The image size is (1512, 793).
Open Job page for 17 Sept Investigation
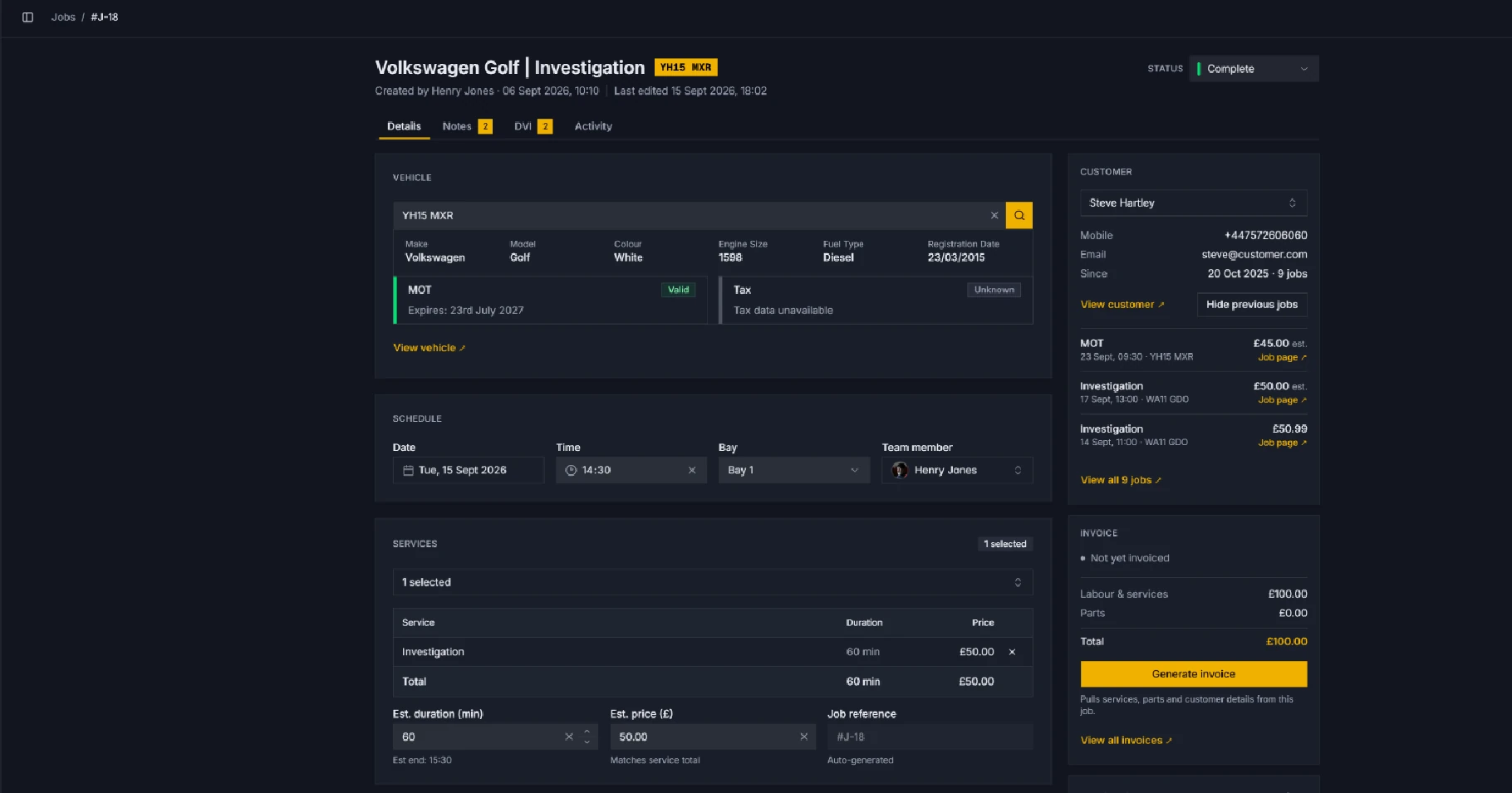pos(1282,400)
